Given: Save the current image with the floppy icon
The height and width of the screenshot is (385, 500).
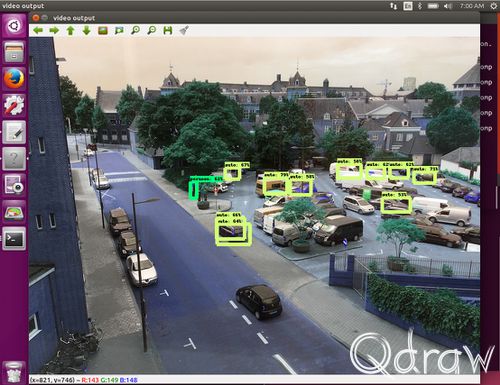Looking at the screenshot, I should [x=168, y=31].
